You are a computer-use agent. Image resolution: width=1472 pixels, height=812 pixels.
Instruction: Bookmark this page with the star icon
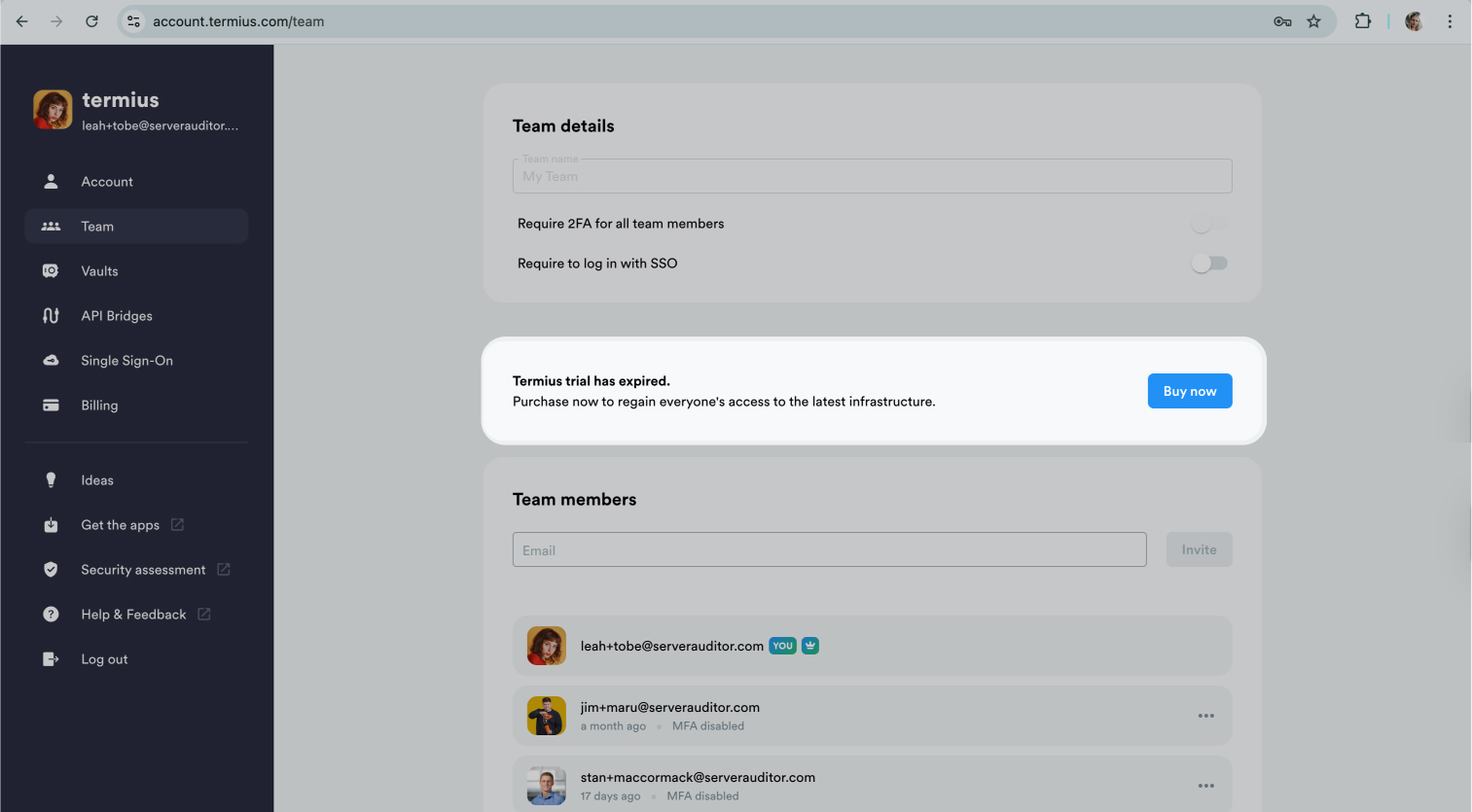pos(1313,21)
